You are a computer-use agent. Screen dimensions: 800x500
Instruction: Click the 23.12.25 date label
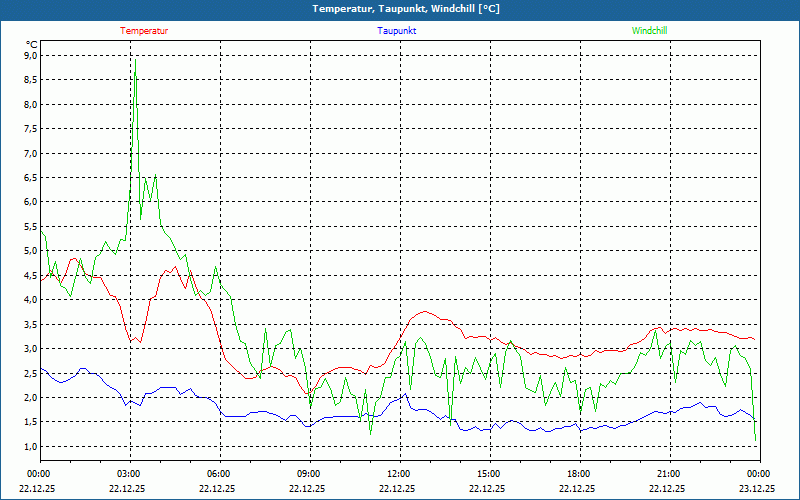(757, 489)
